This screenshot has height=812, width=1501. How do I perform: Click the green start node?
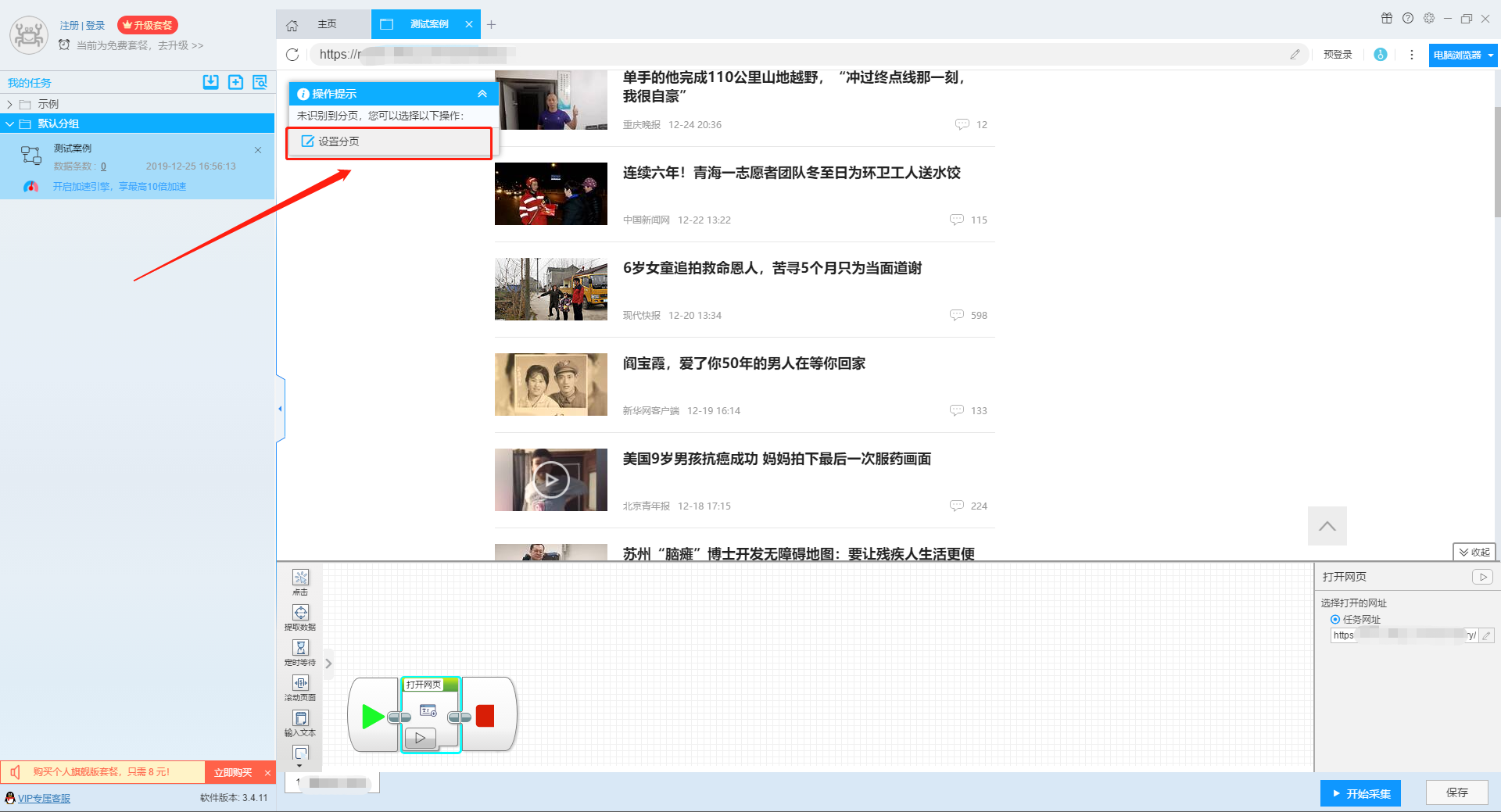tap(373, 716)
